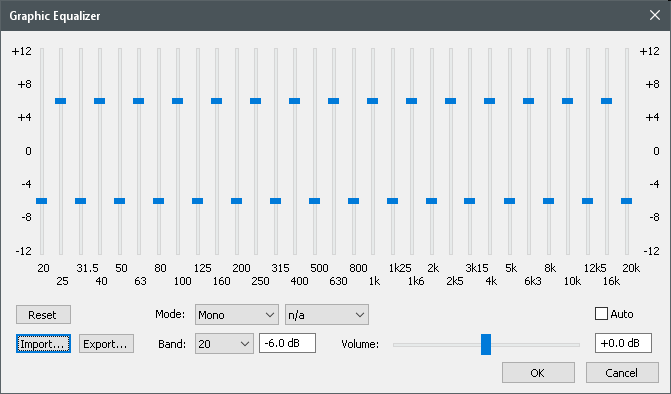
Task: Click the 500 Hz band slider handle
Action: pyautogui.click(x=315, y=201)
